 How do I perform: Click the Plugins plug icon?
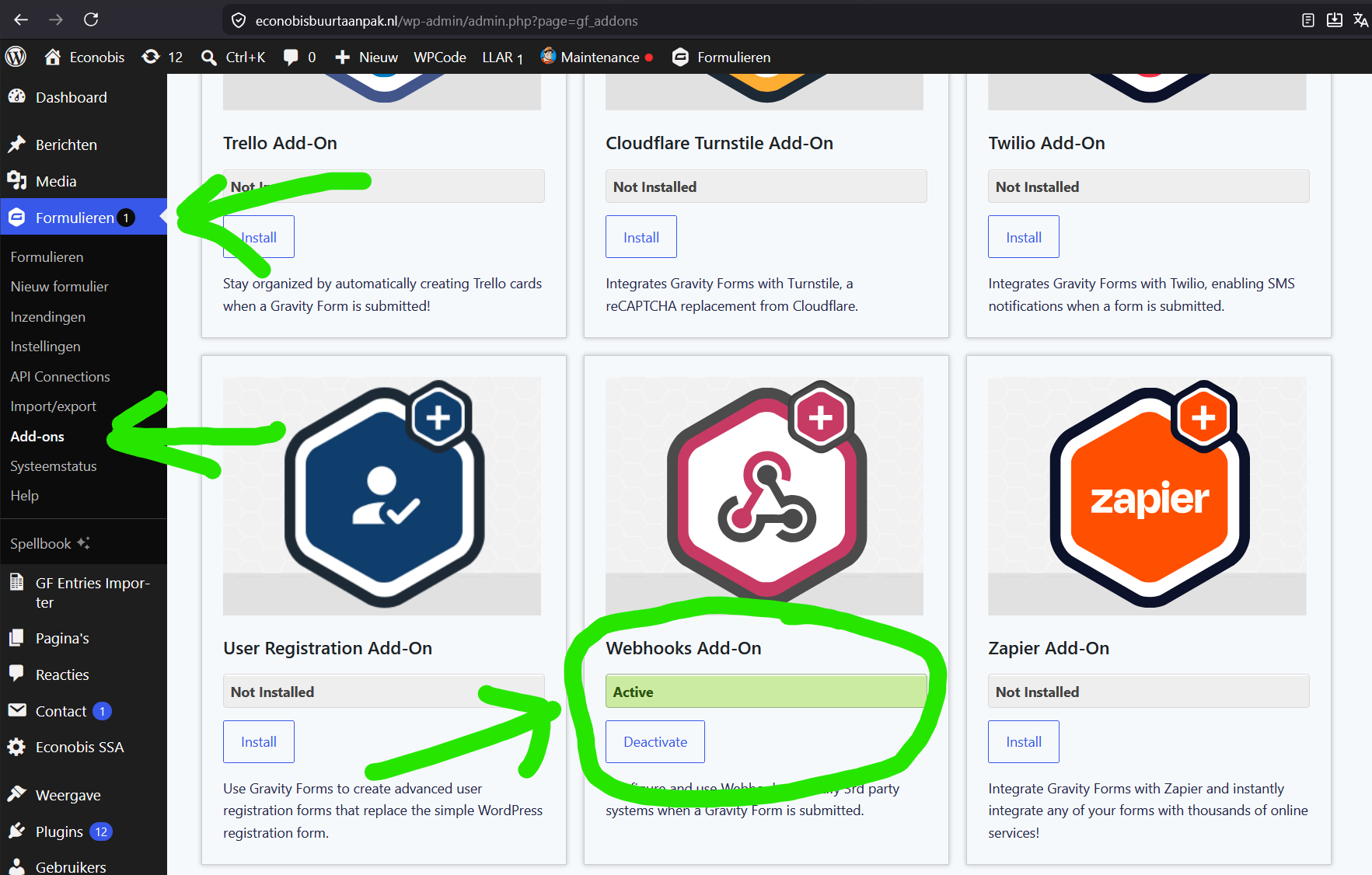coord(17,831)
